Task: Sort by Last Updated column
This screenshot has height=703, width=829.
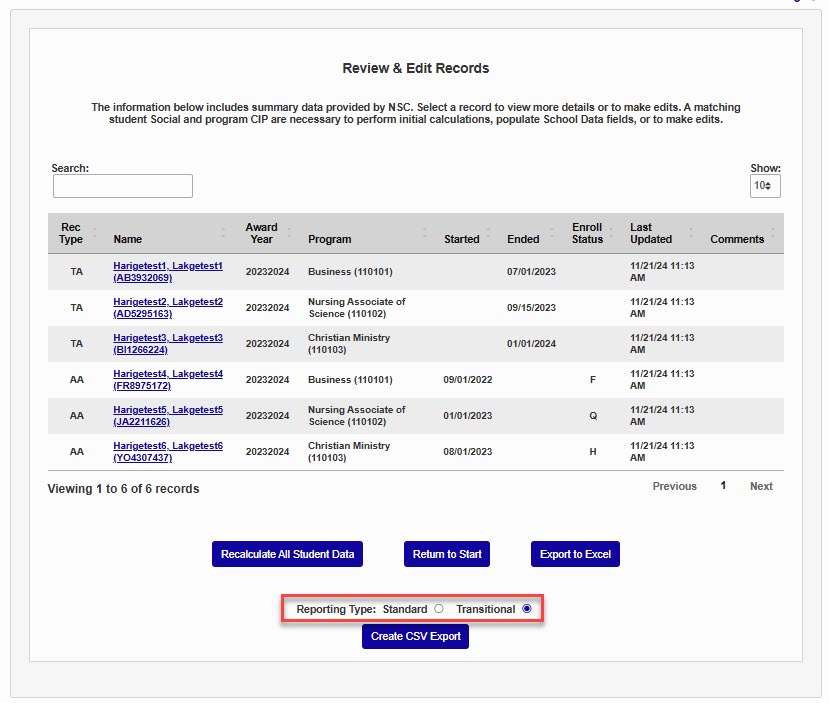Action: tap(651, 233)
